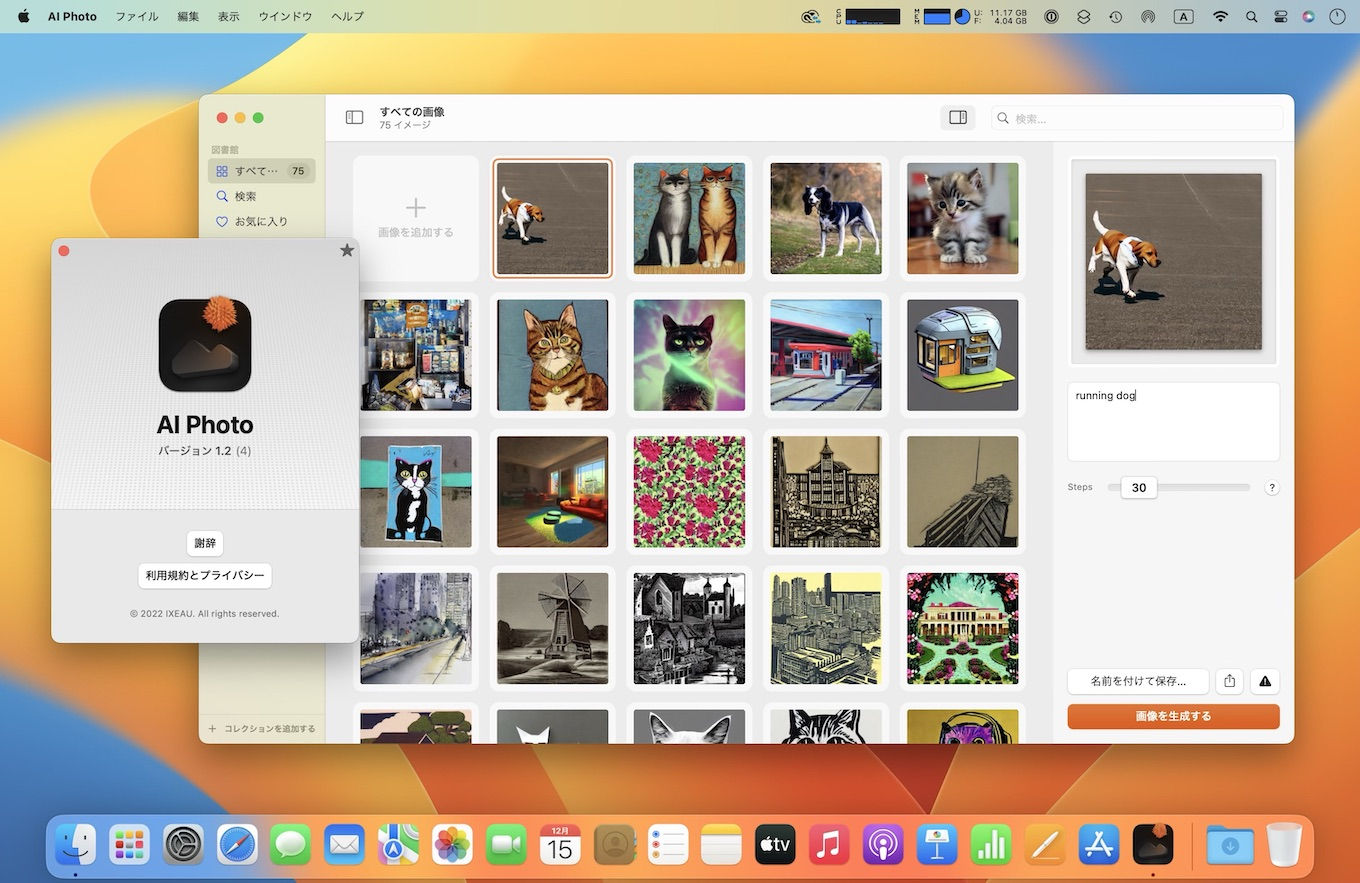Open the Steps help question mark

click(1272, 488)
